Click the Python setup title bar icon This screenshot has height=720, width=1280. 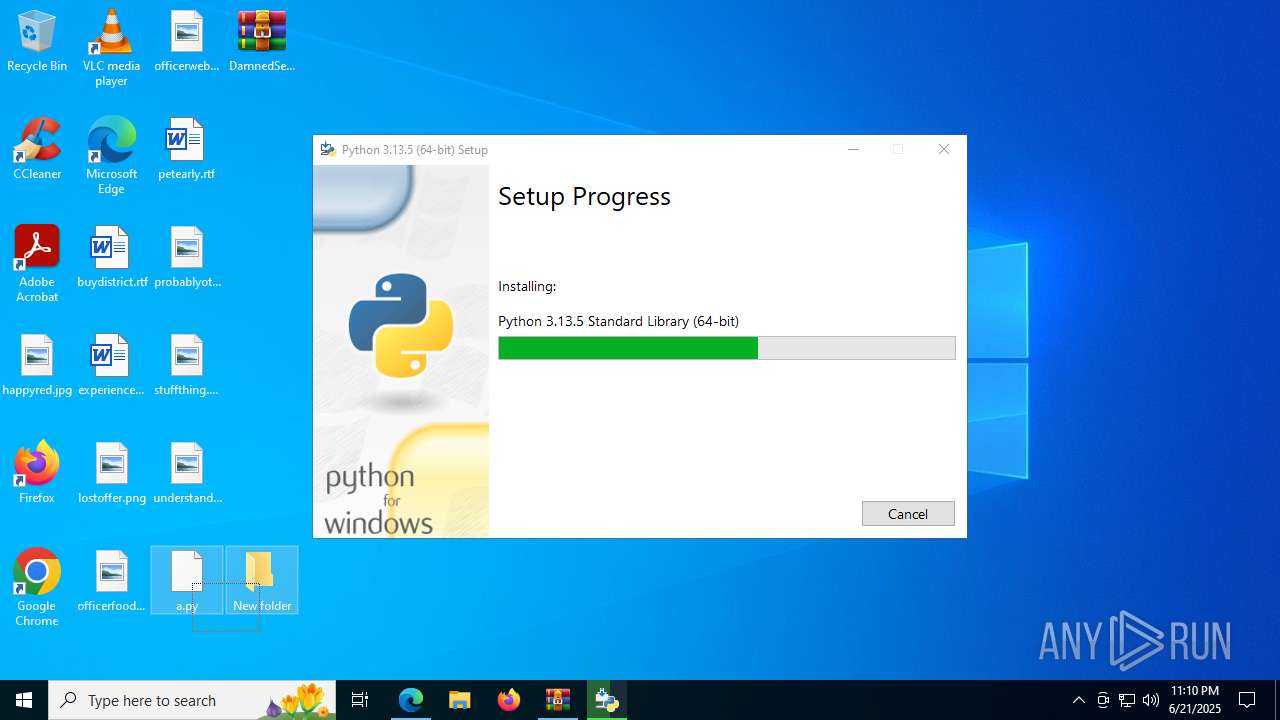(x=327, y=150)
